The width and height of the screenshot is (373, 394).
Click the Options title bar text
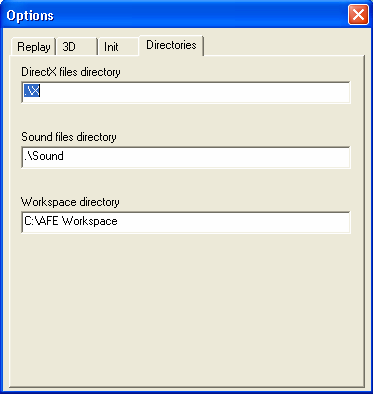pyautogui.click(x=30, y=16)
